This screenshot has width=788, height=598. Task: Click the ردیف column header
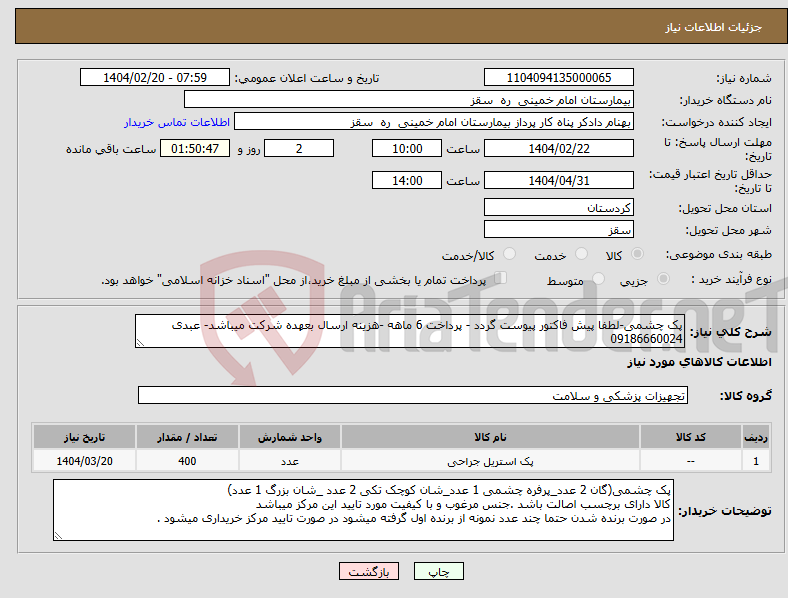coord(756,437)
